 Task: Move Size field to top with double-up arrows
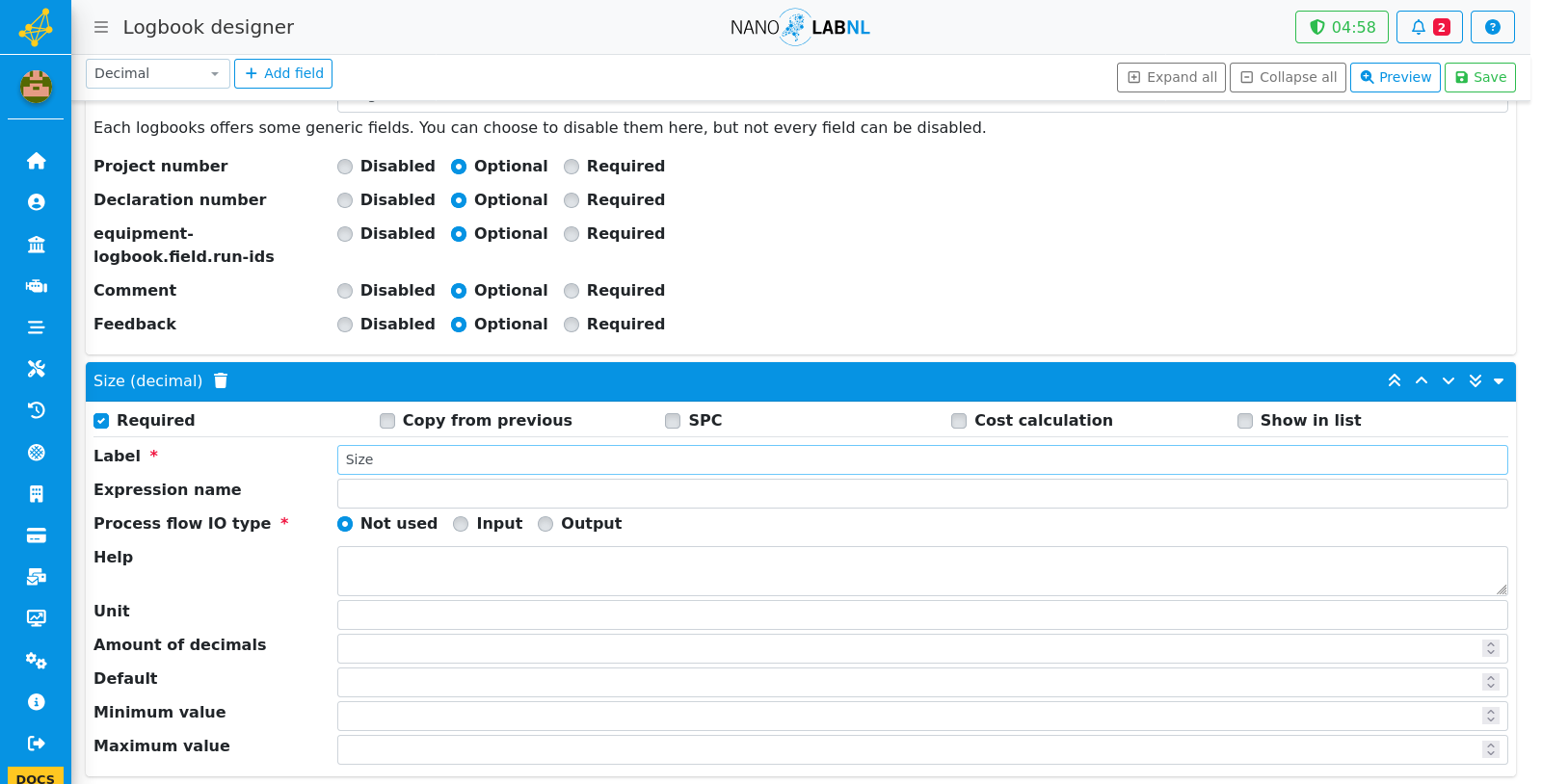(1395, 380)
